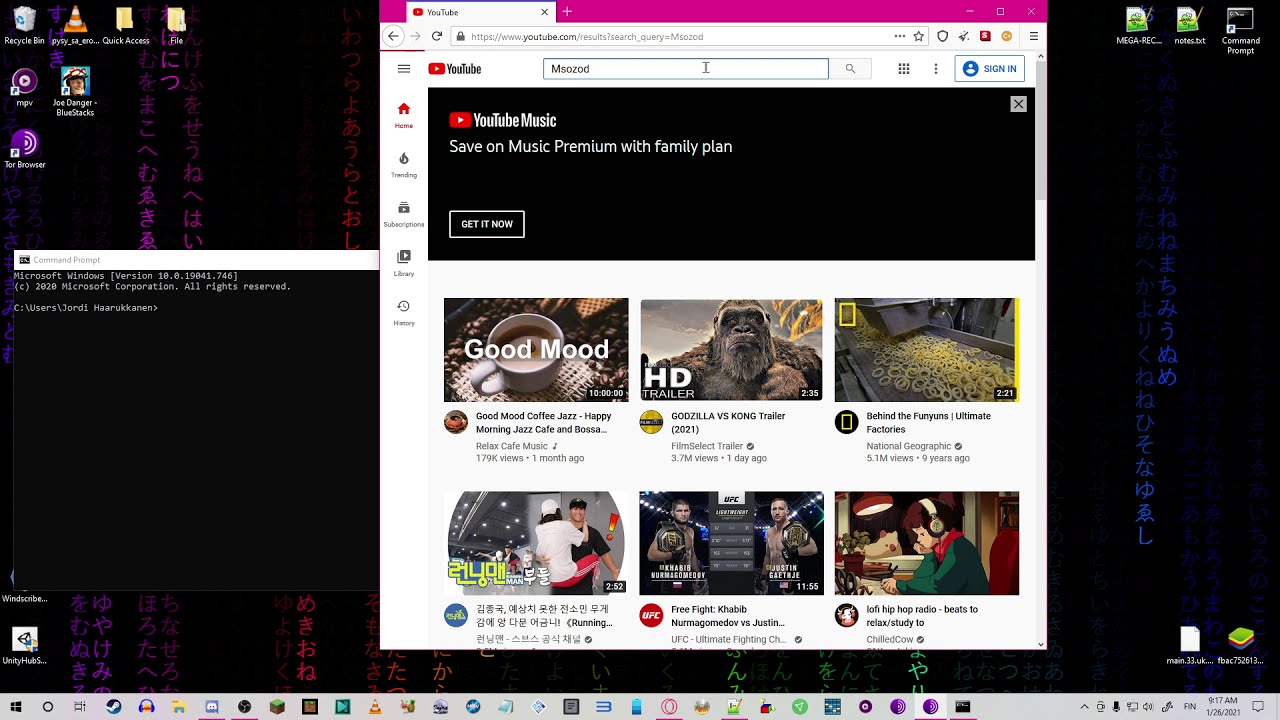Go back in Firefox
Screen dimensions: 1280x720
pos(393,36)
